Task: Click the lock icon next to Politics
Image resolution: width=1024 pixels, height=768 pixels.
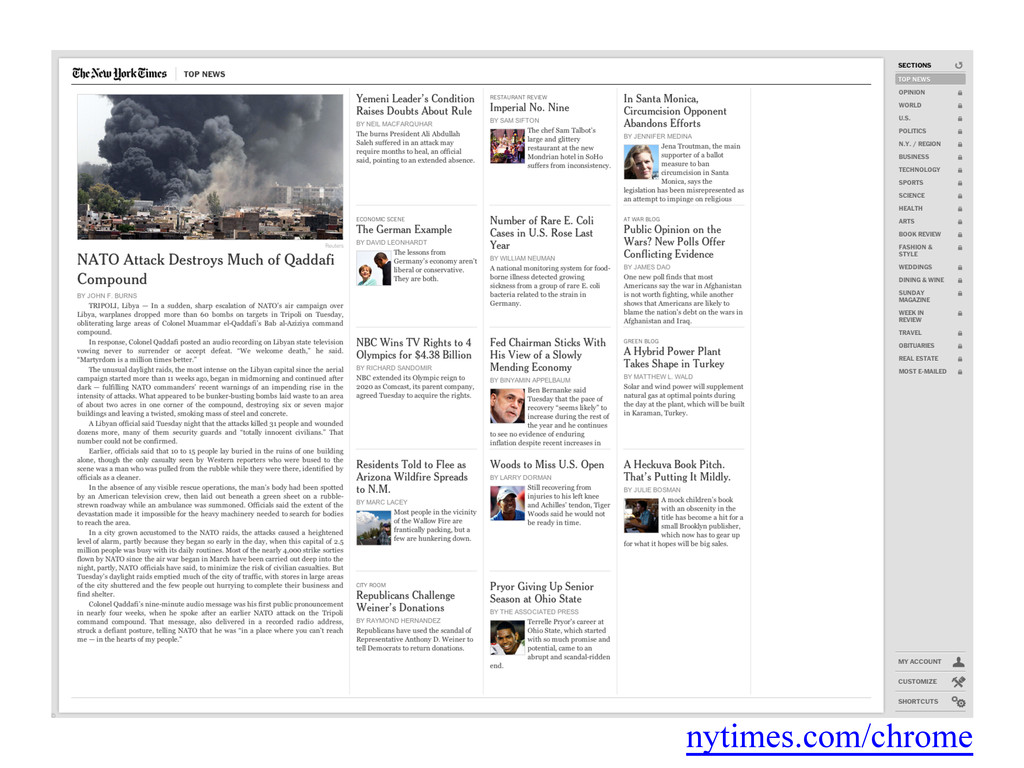Action: 960,131
